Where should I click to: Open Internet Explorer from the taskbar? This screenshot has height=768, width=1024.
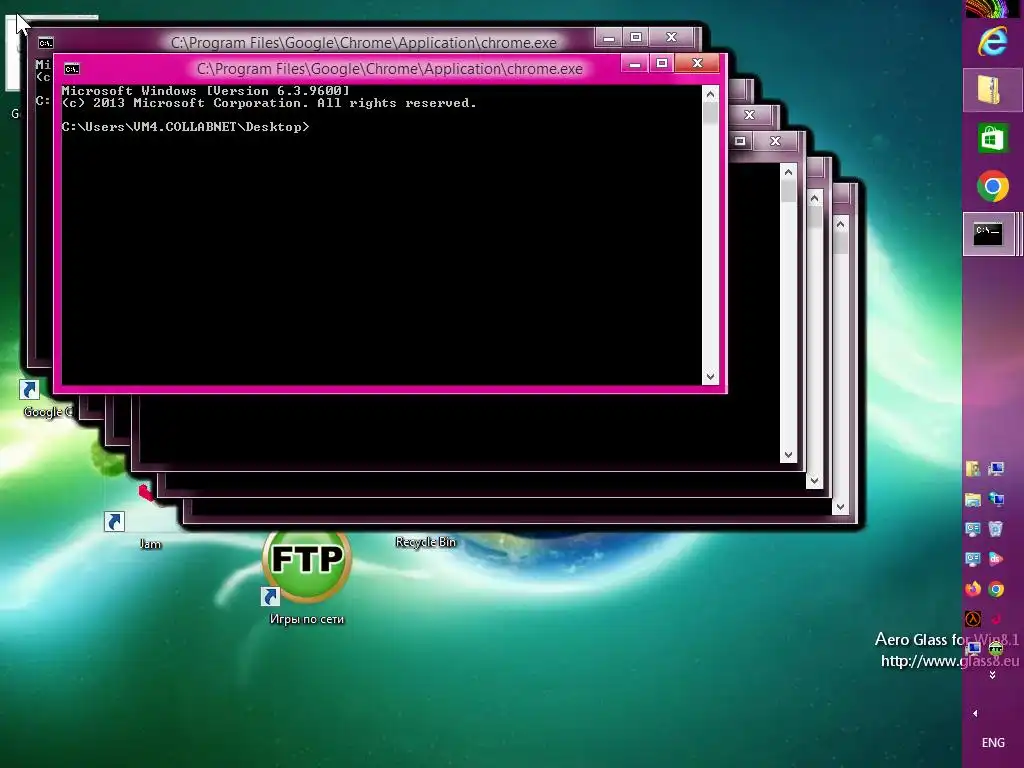992,42
